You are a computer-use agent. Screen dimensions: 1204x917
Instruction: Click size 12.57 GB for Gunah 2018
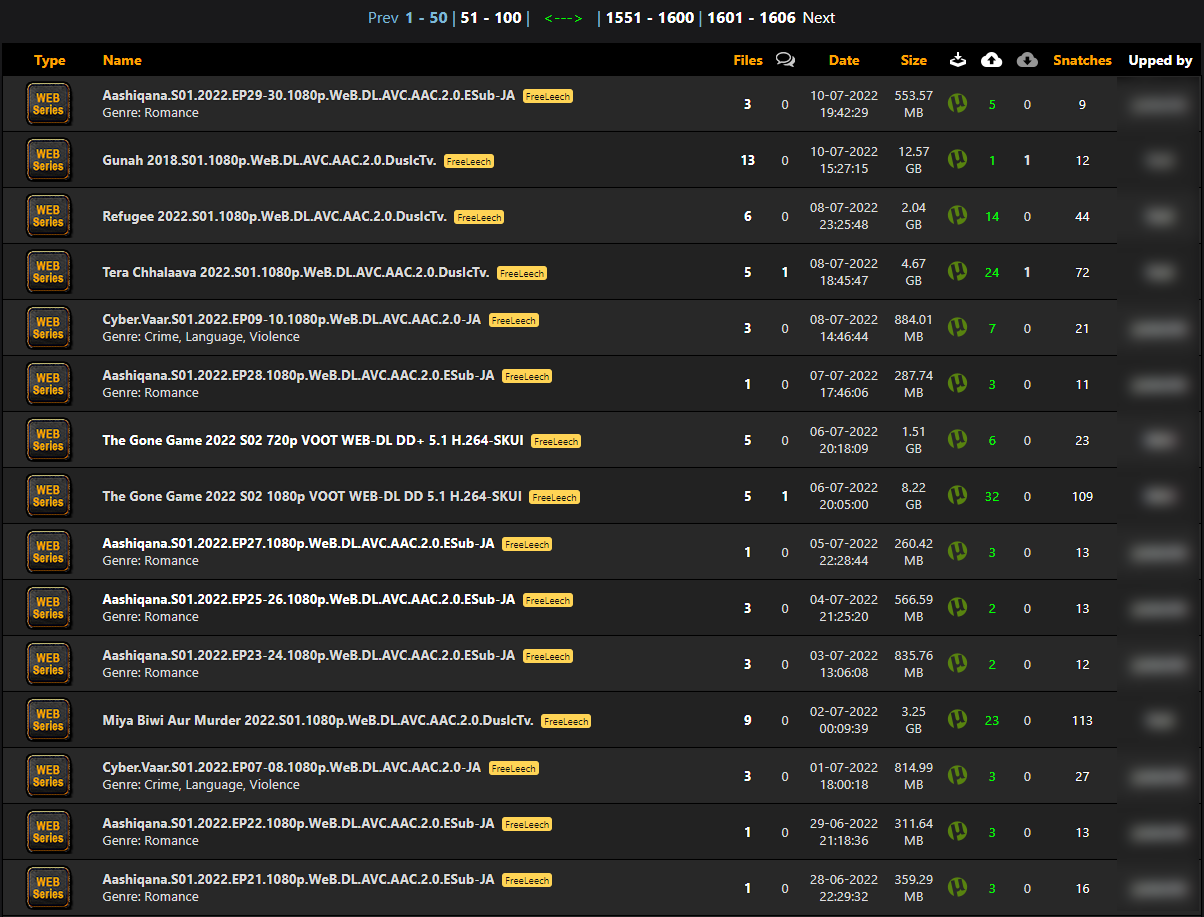point(914,160)
